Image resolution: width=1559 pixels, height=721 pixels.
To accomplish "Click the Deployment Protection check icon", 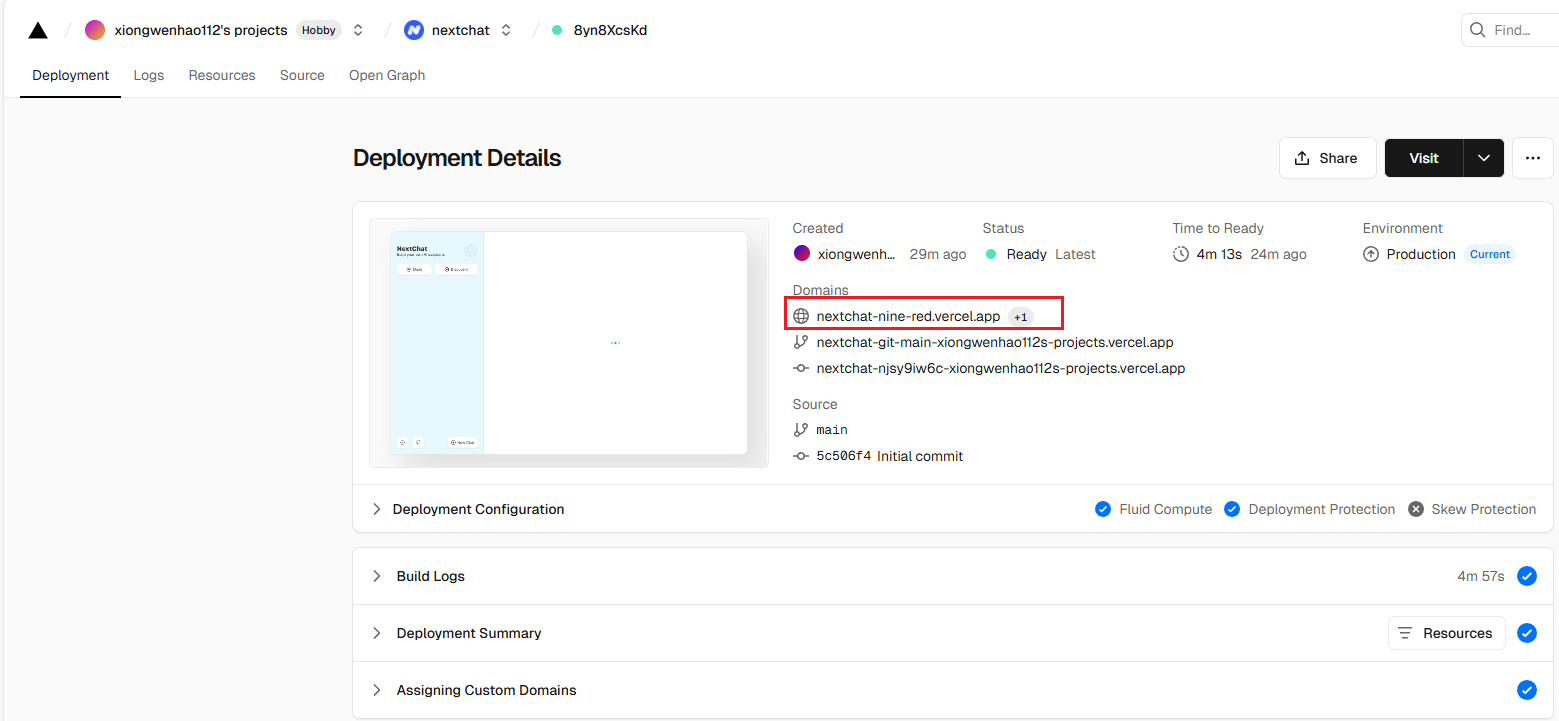I will (x=1232, y=509).
